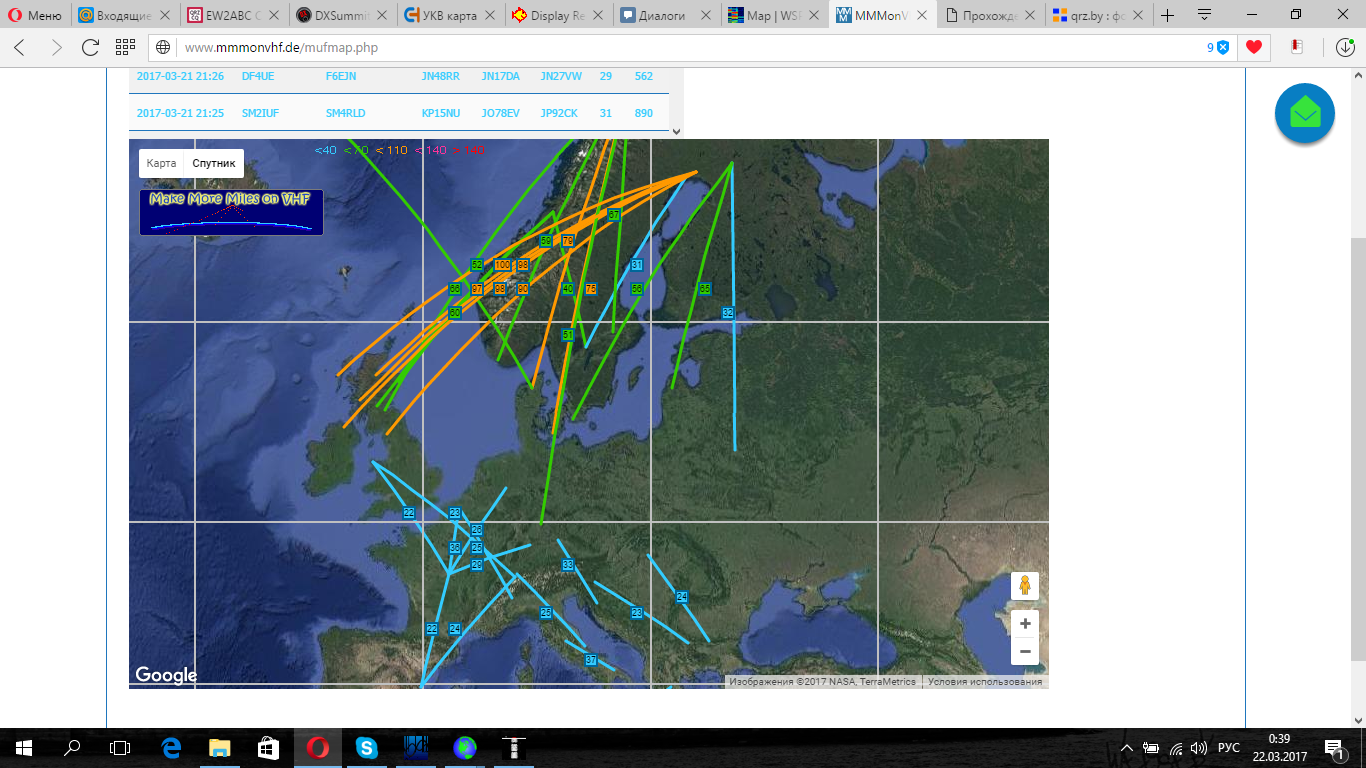Reload the current page
The image size is (1366, 768).
coord(90,47)
